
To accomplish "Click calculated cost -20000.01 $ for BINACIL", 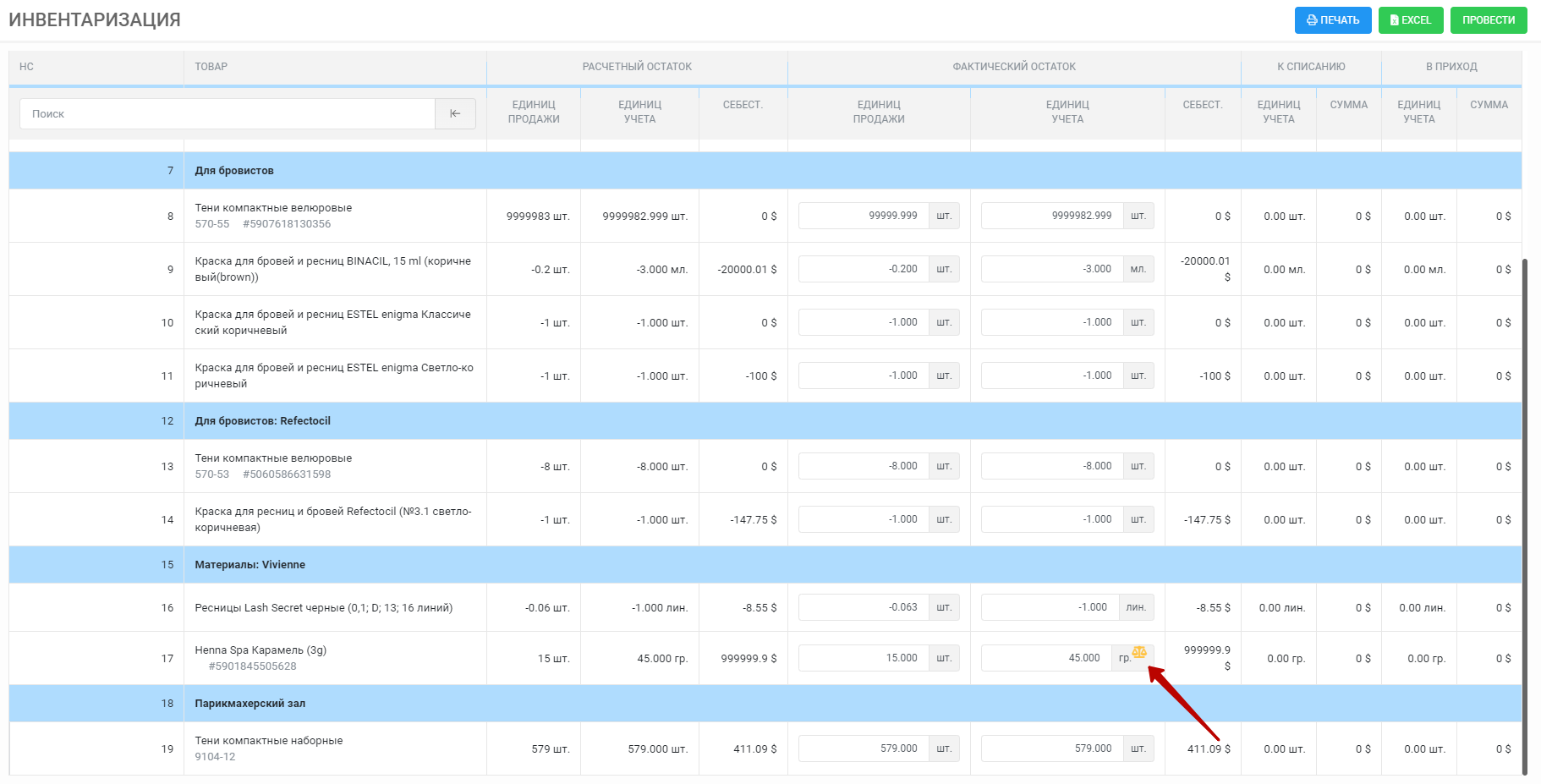I will click(747, 270).
